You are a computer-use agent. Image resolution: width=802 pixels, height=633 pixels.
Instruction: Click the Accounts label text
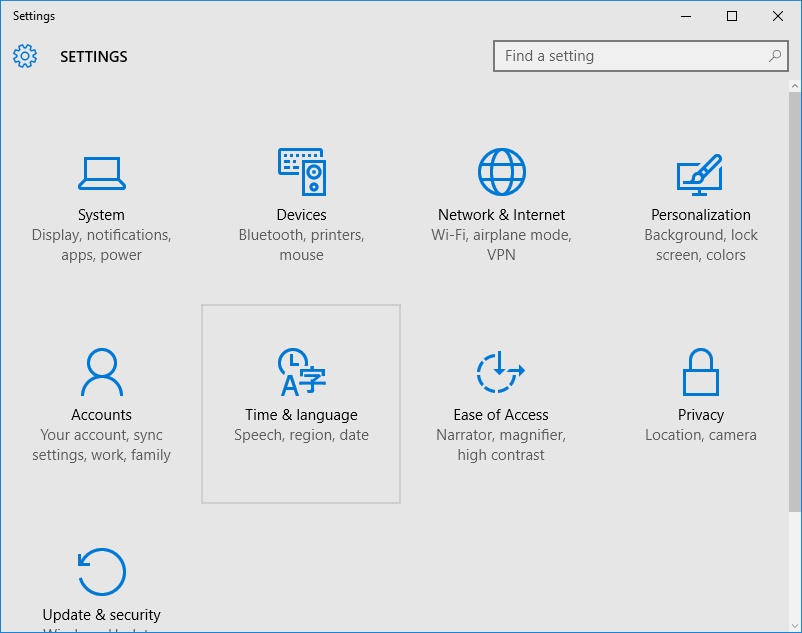pyautogui.click(x=101, y=415)
